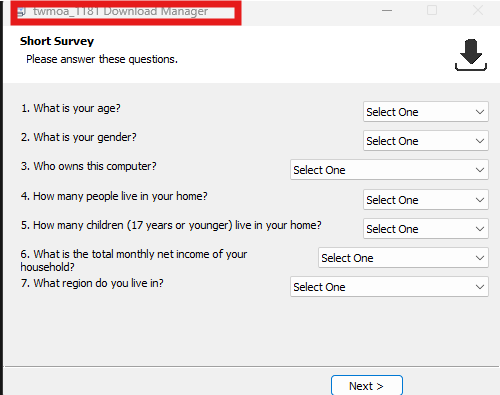Open the gender question dropdown
Image resolution: width=500 pixels, height=395 pixels.
click(426, 141)
